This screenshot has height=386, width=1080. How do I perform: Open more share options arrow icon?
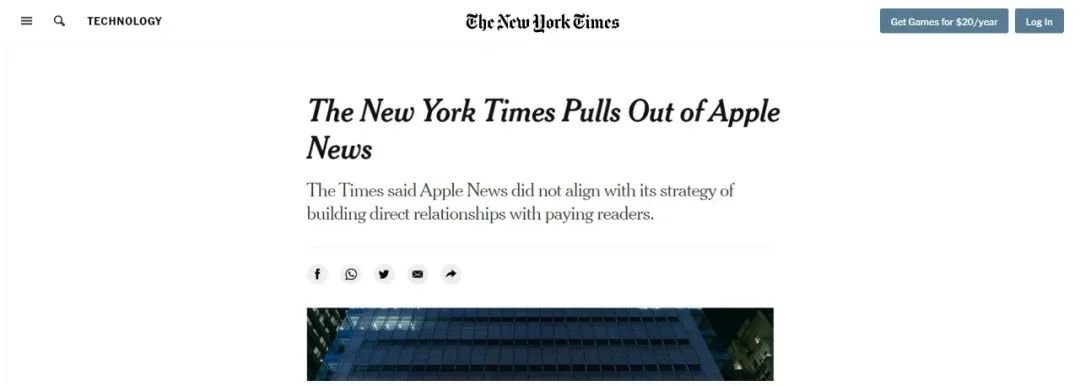pyautogui.click(x=450, y=274)
